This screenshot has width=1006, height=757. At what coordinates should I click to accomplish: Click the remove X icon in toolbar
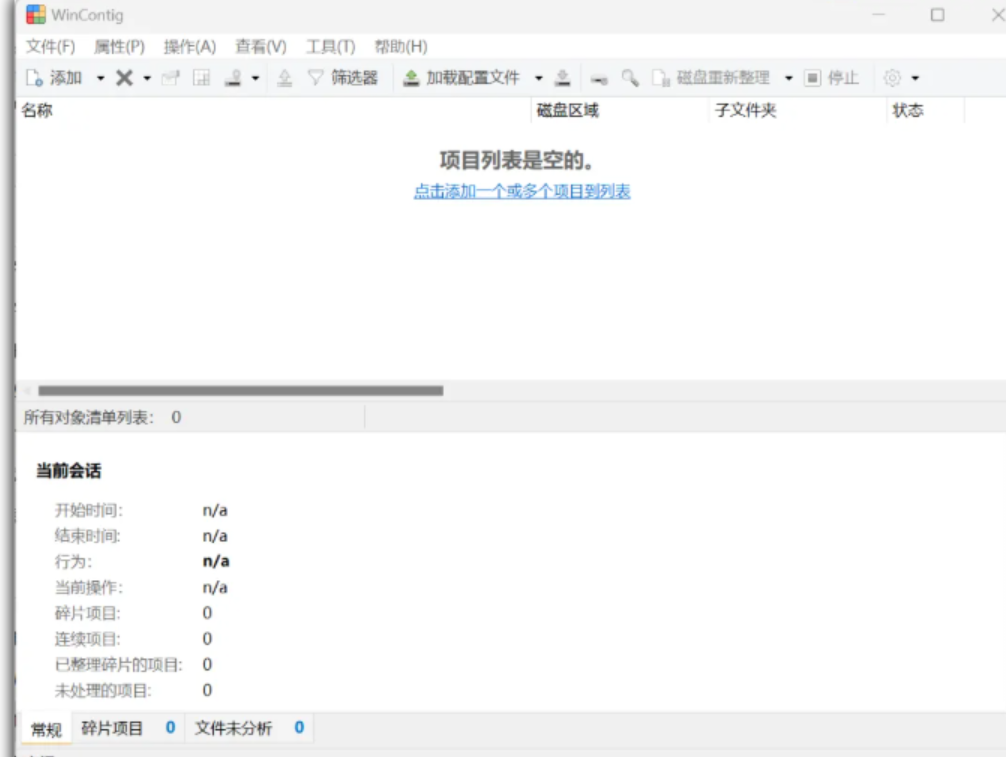(x=124, y=78)
